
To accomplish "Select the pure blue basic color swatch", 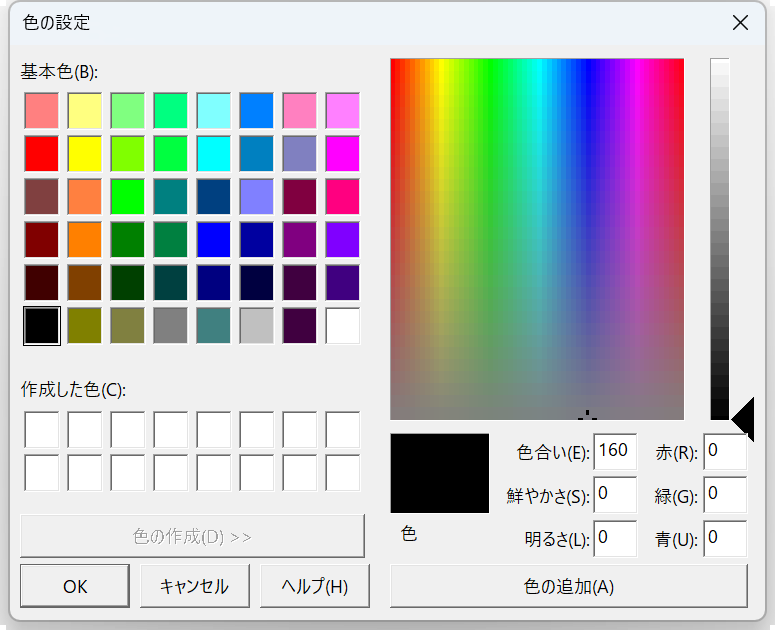I will point(214,240).
